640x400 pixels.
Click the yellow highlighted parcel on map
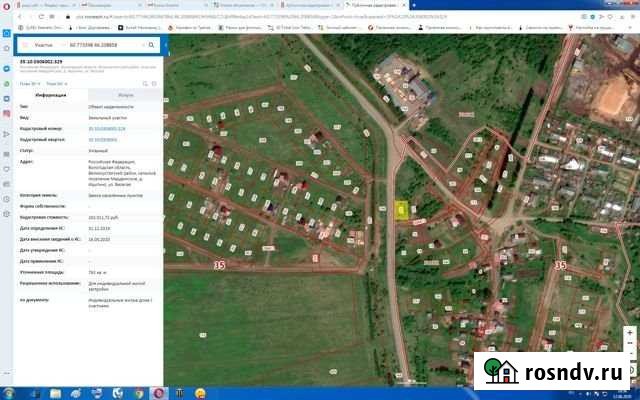coord(401,210)
